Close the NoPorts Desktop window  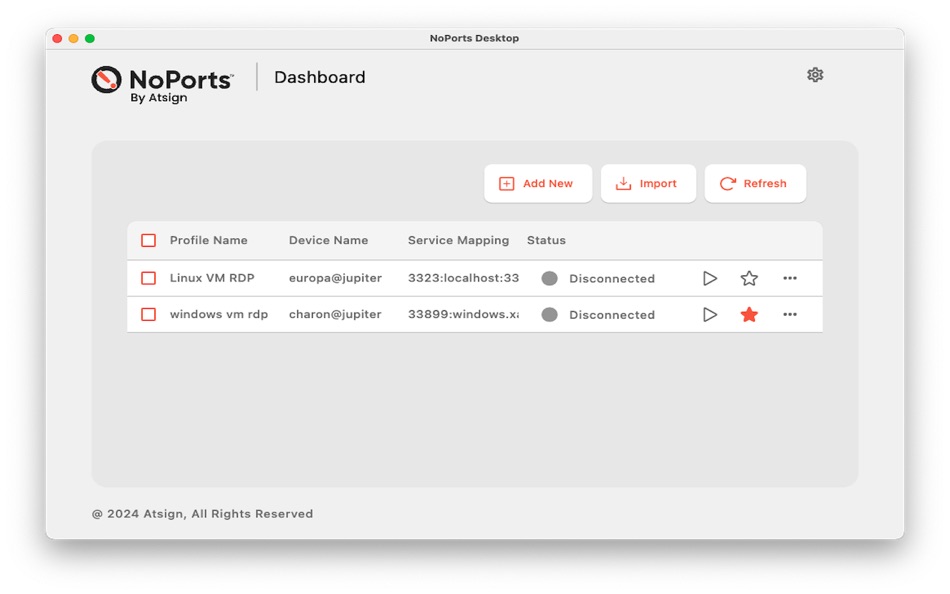pos(58,38)
